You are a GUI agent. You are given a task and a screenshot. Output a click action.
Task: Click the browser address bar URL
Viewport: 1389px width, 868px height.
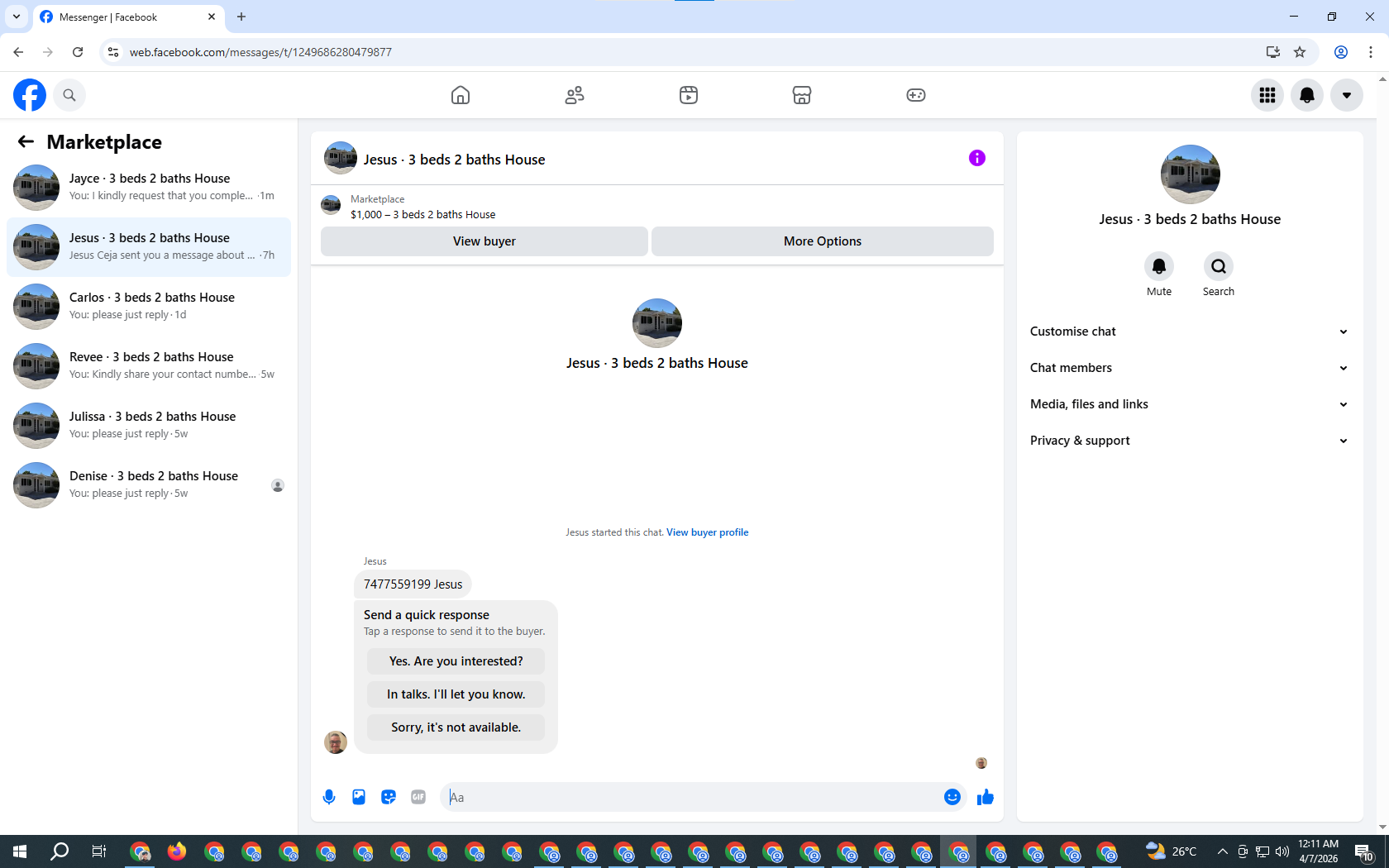[x=260, y=52]
